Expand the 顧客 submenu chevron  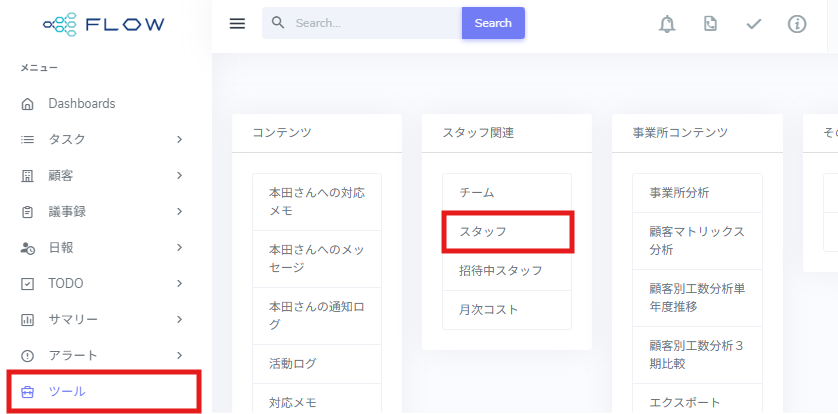coord(180,176)
